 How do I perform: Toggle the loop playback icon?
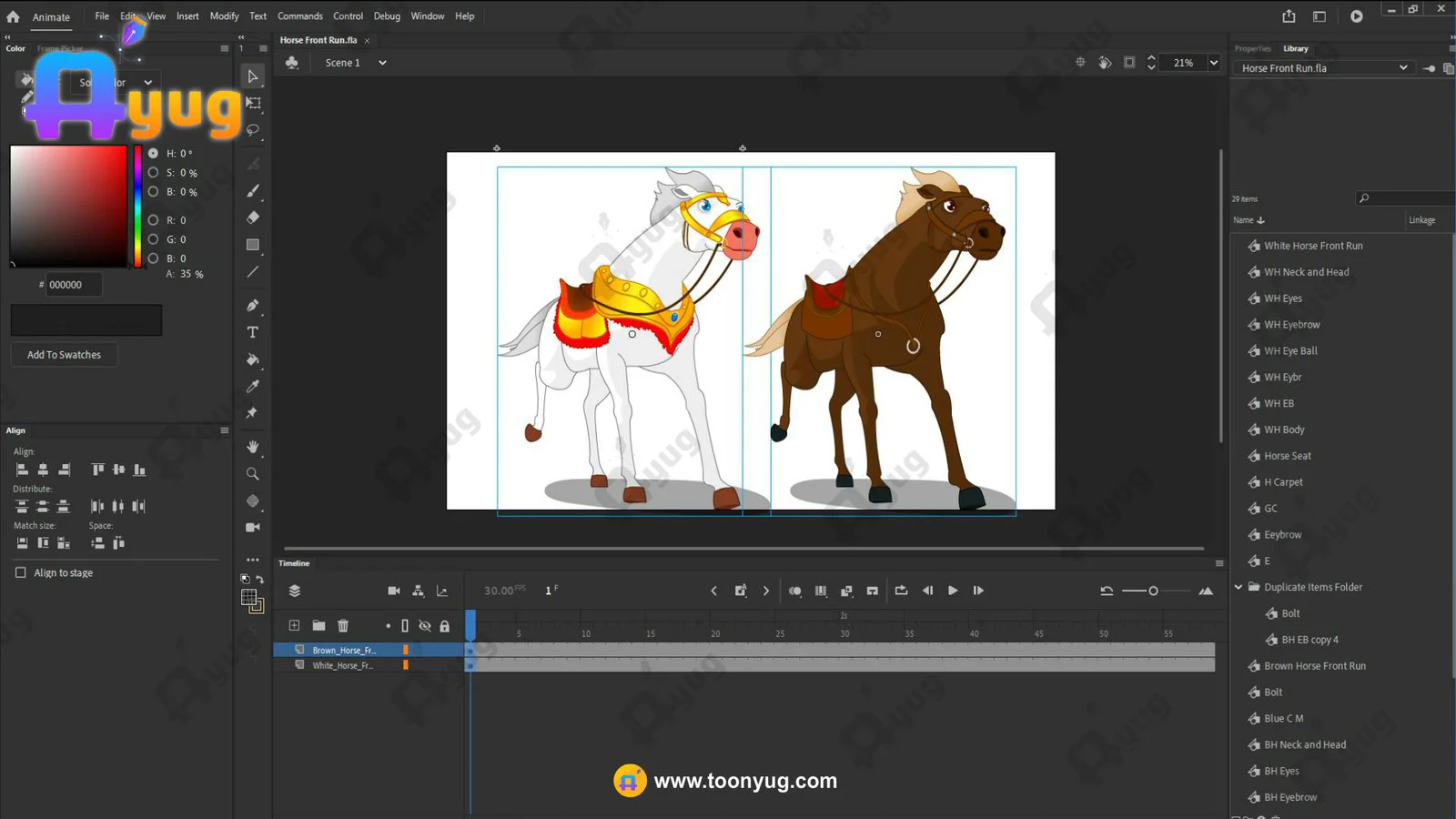pos(901,591)
